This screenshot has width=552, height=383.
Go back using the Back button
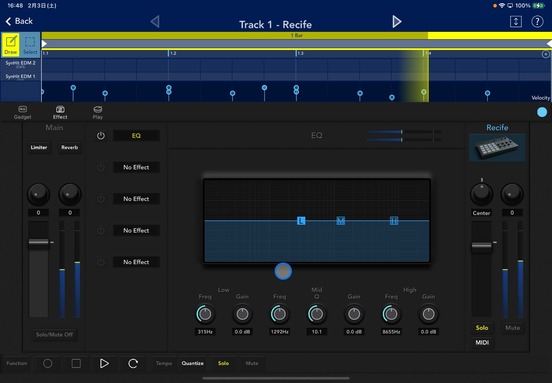pos(19,21)
